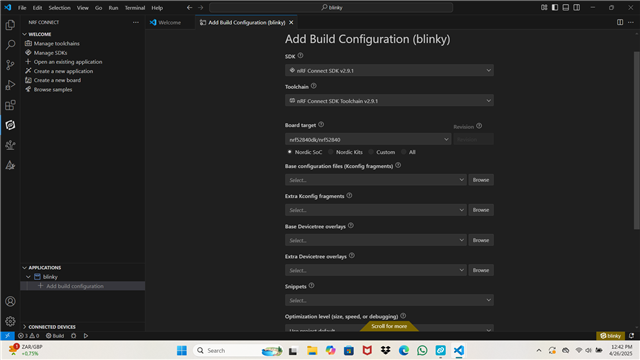This screenshot has height=360, width=640.
Task: Click Create a new application link
Action: coord(63,71)
